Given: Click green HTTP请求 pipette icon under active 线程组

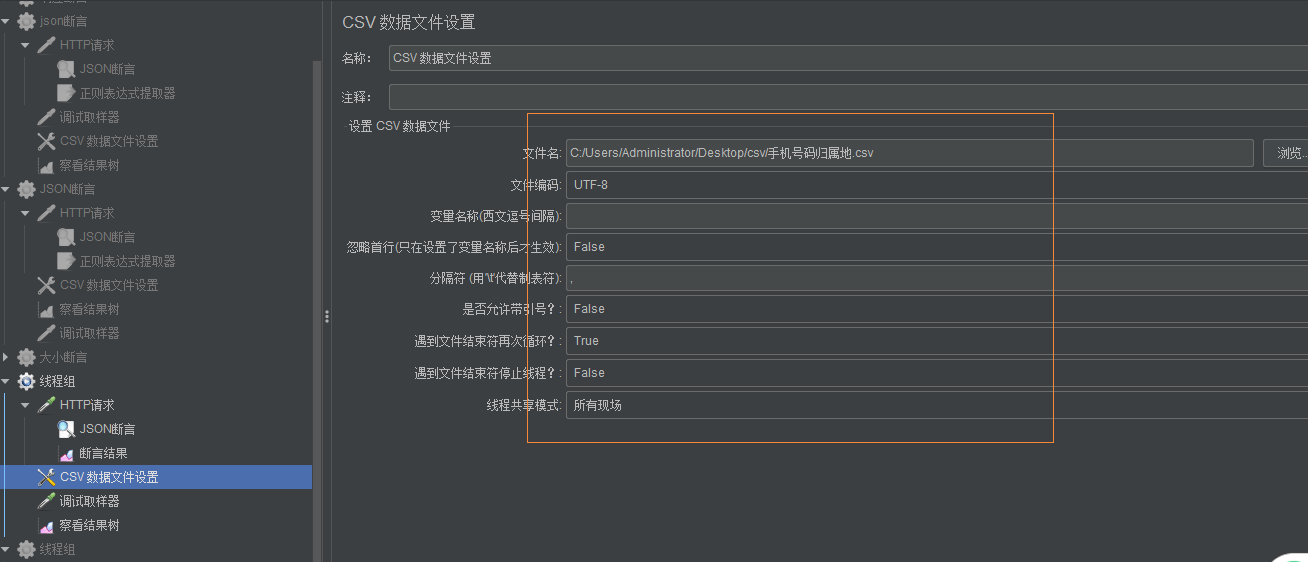Looking at the screenshot, I should point(47,405).
